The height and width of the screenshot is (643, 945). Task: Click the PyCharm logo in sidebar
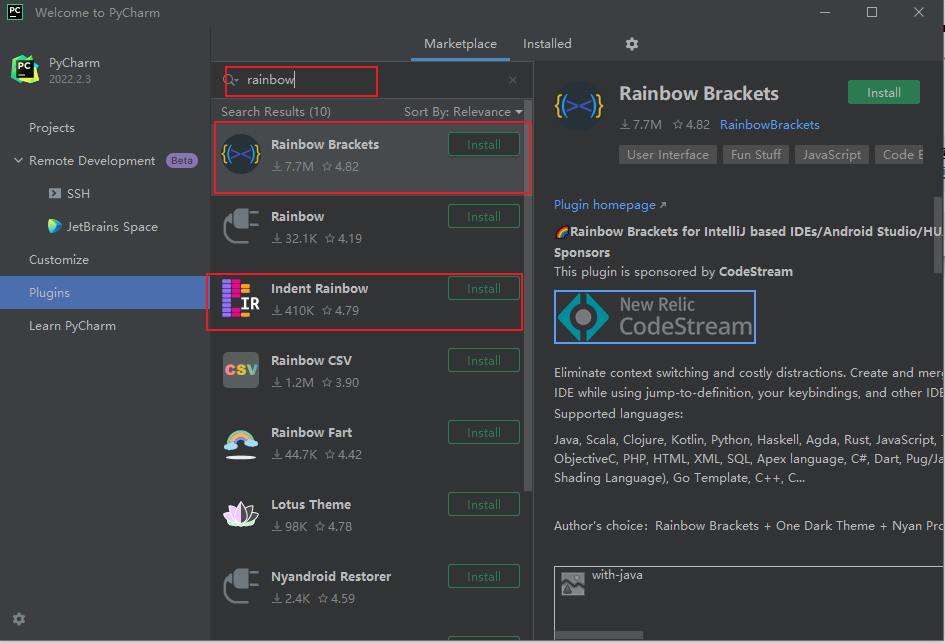(25, 69)
